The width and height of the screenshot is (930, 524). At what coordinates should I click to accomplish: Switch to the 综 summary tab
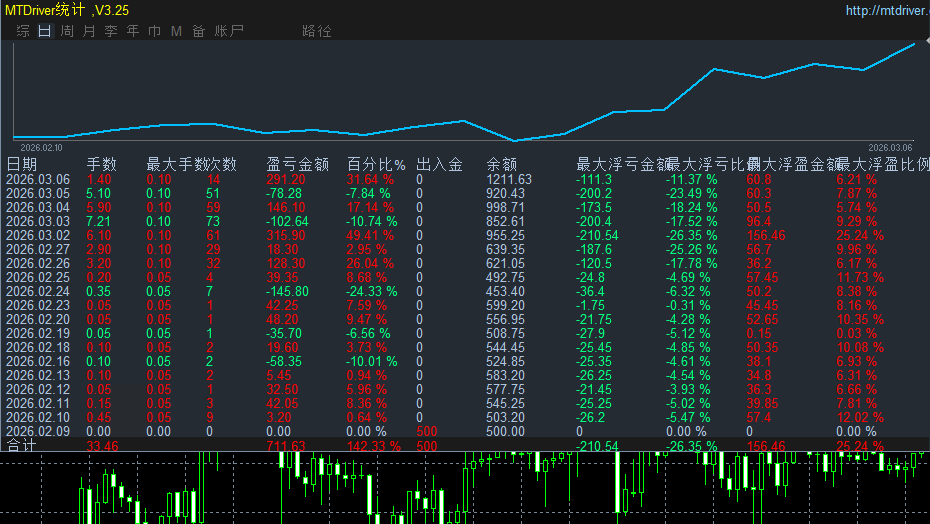pos(23,31)
